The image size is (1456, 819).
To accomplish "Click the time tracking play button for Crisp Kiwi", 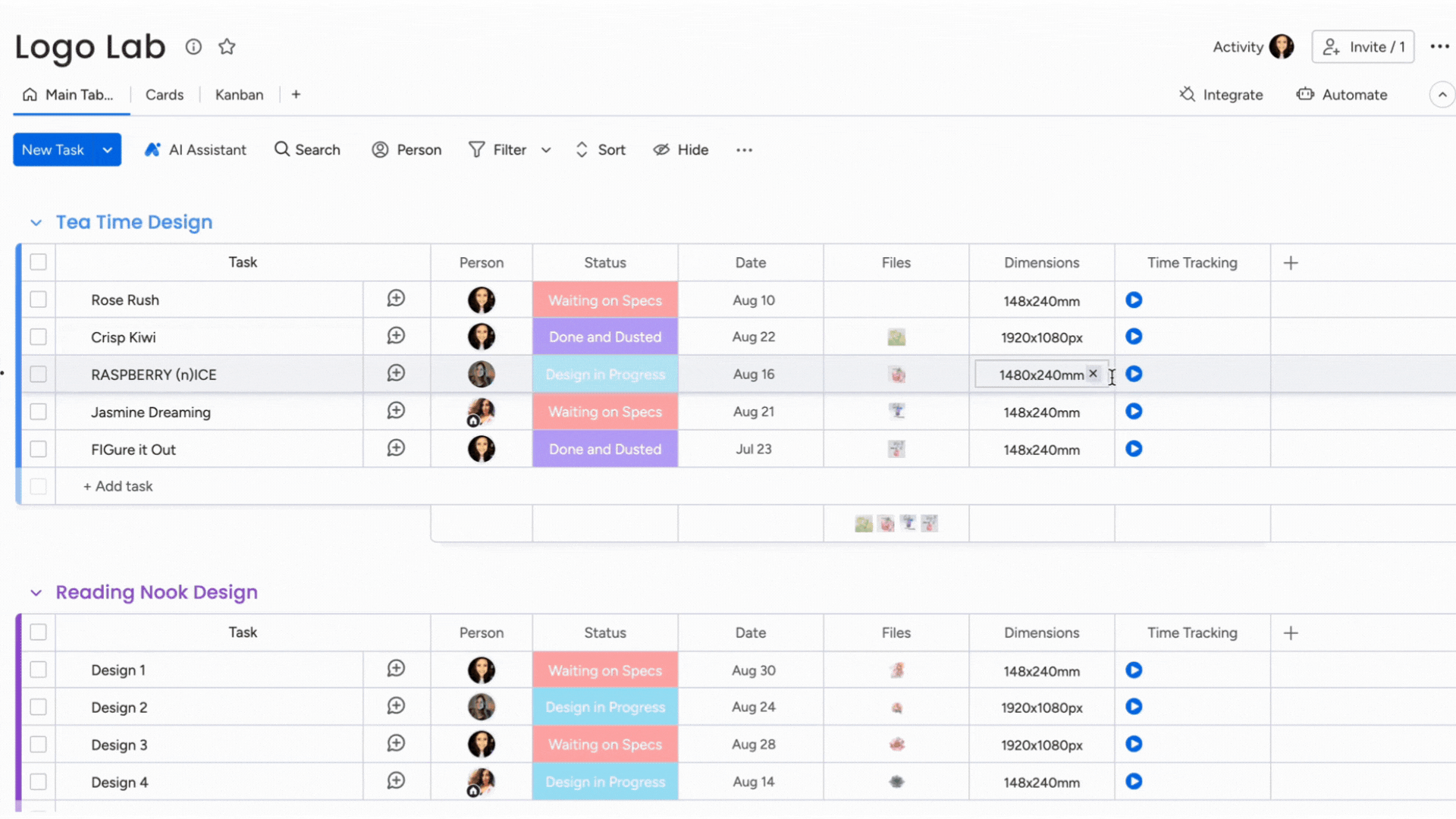I will click(1133, 337).
